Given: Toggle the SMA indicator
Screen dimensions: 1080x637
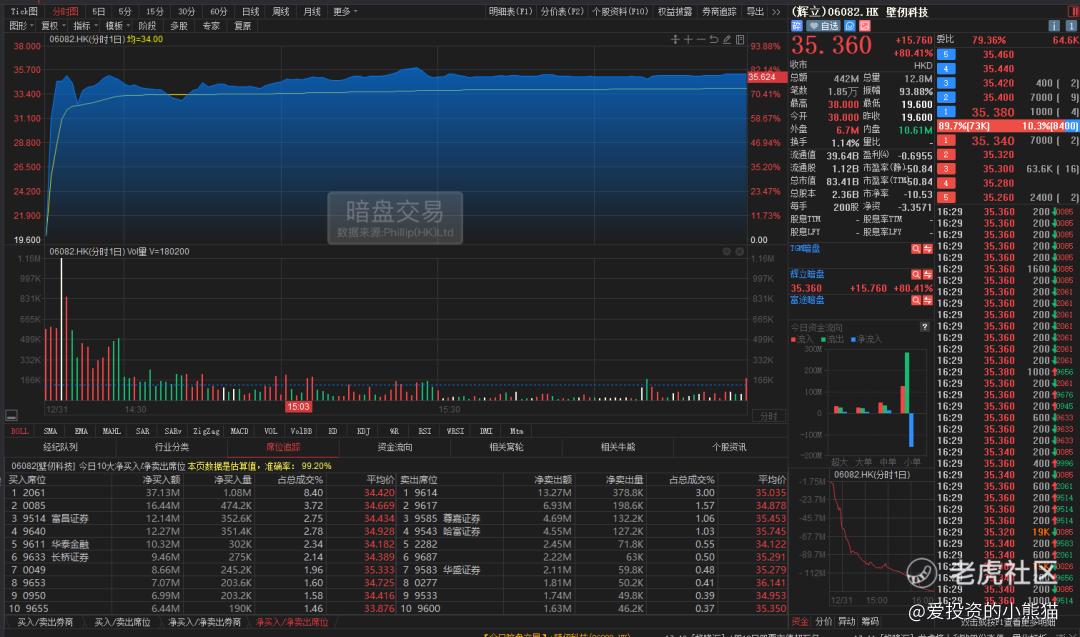Looking at the screenshot, I should [x=50, y=431].
